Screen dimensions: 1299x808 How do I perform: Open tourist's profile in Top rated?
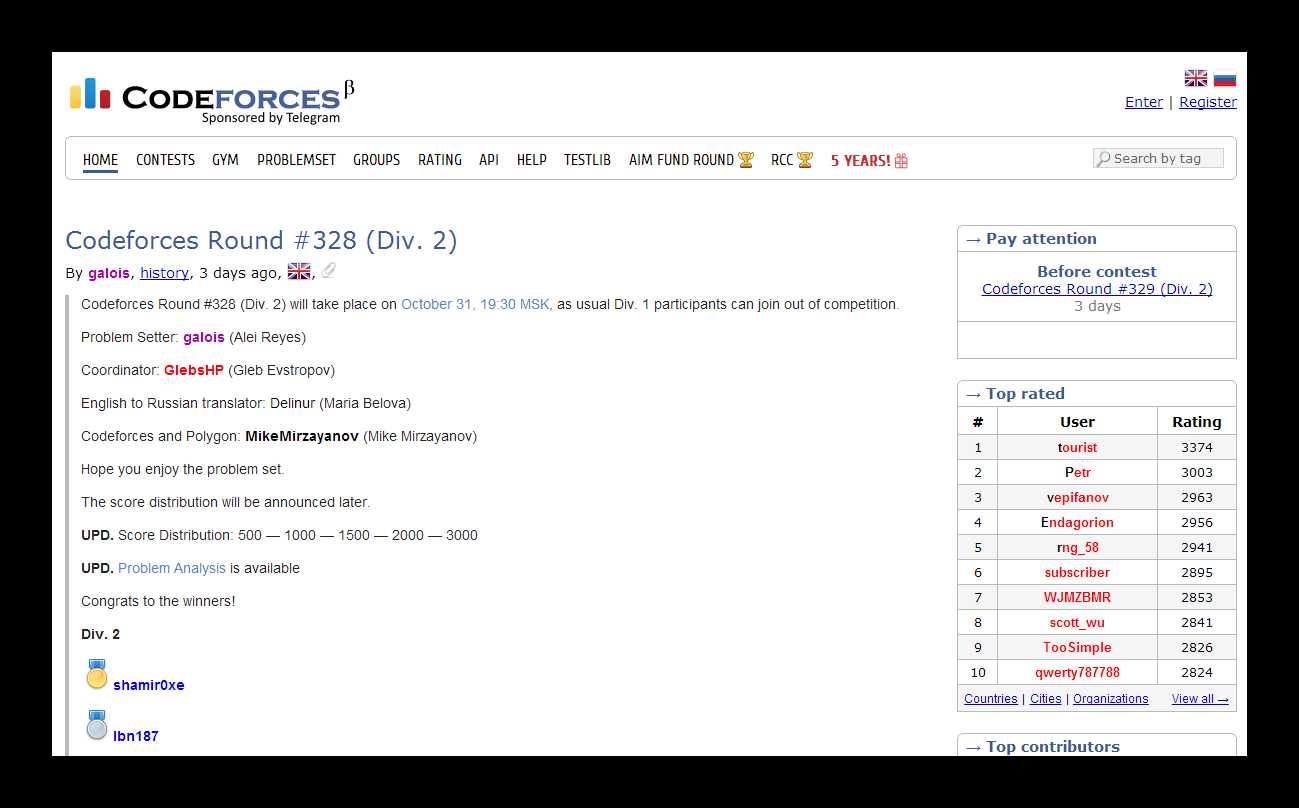1077,447
